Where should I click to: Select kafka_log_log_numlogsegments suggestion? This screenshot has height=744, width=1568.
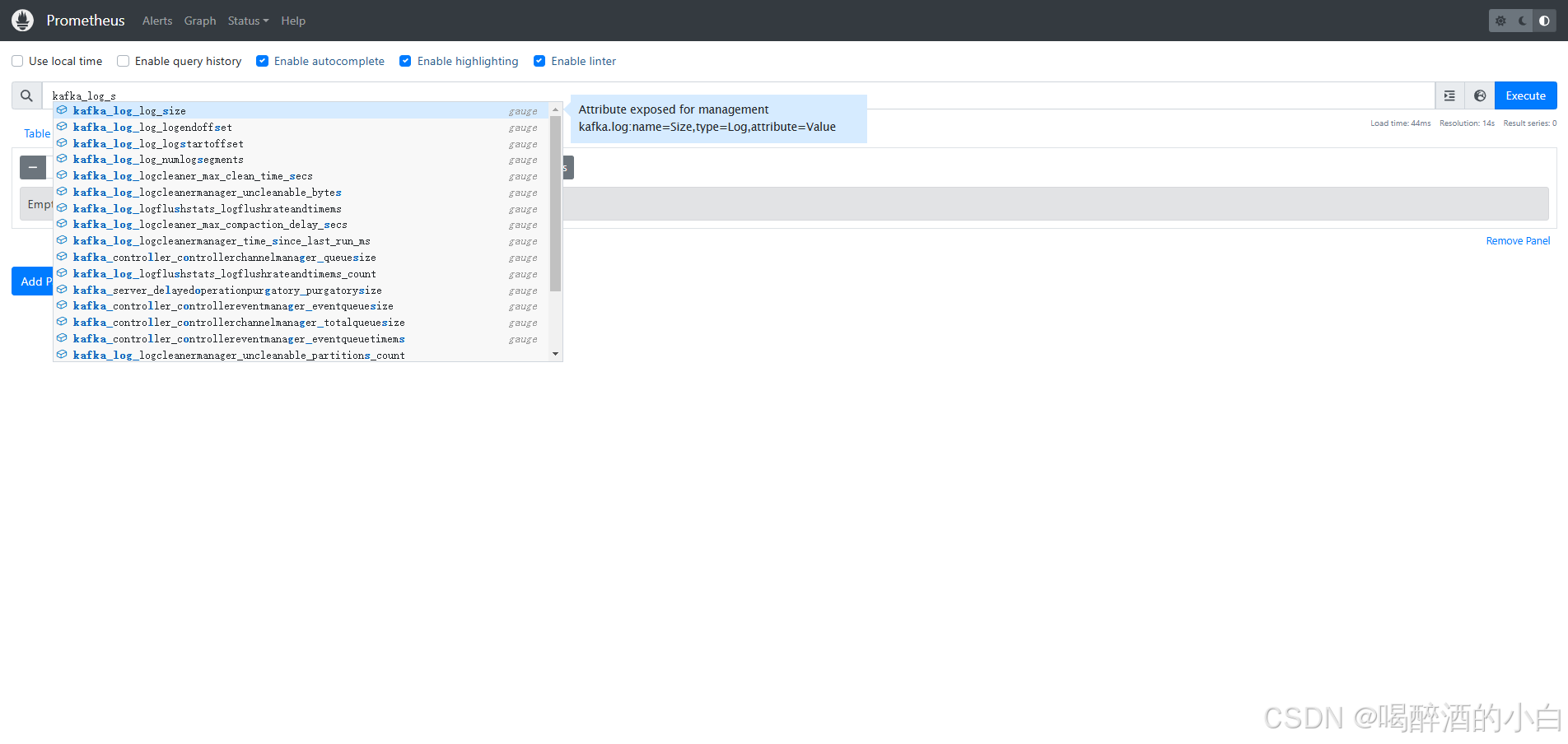point(301,159)
